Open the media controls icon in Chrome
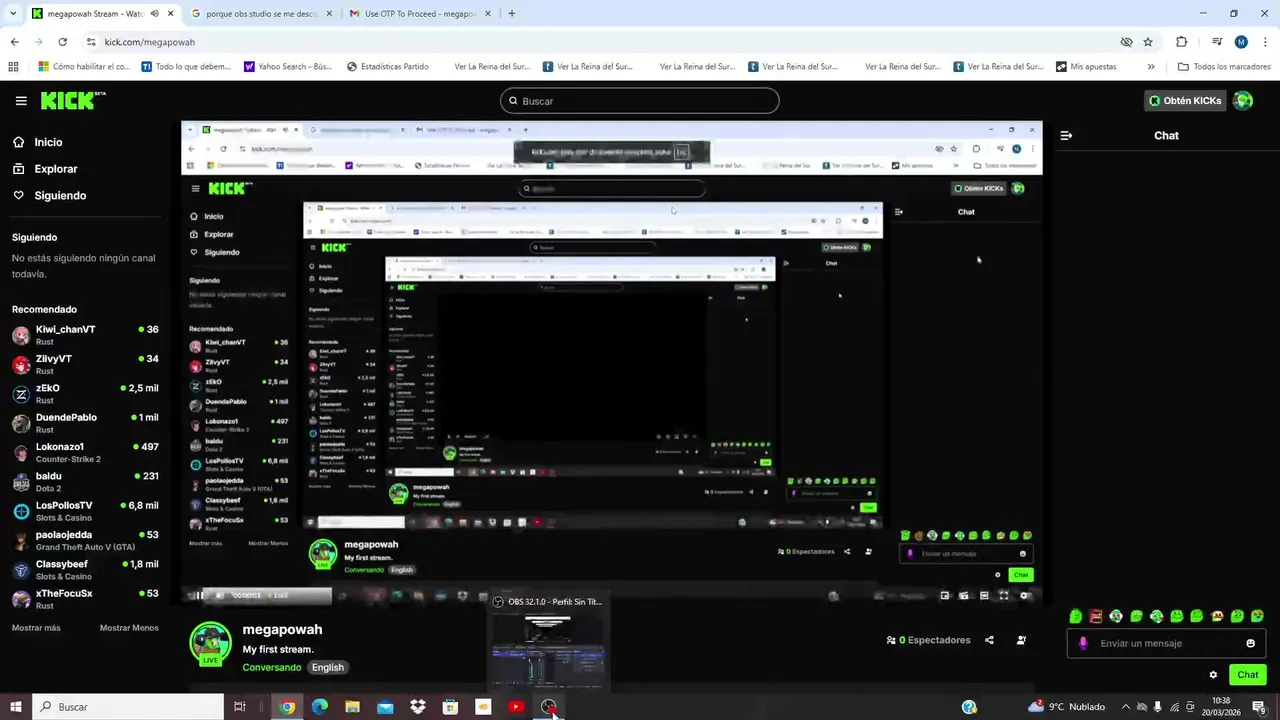This screenshot has height=720, width=1280. [1217, 42]
